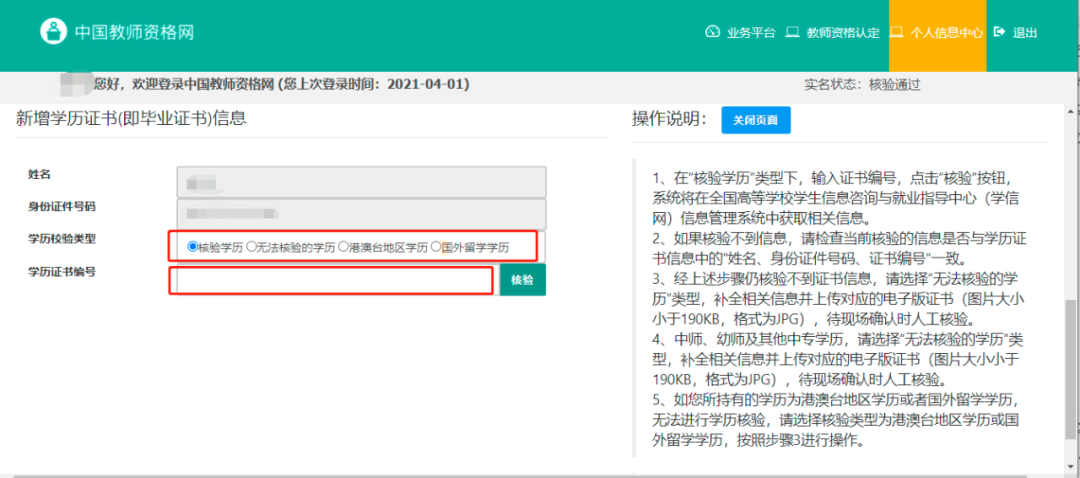Click the 中国教师资格网 site title text
The image size is (1080, 478).
[134, 33]
